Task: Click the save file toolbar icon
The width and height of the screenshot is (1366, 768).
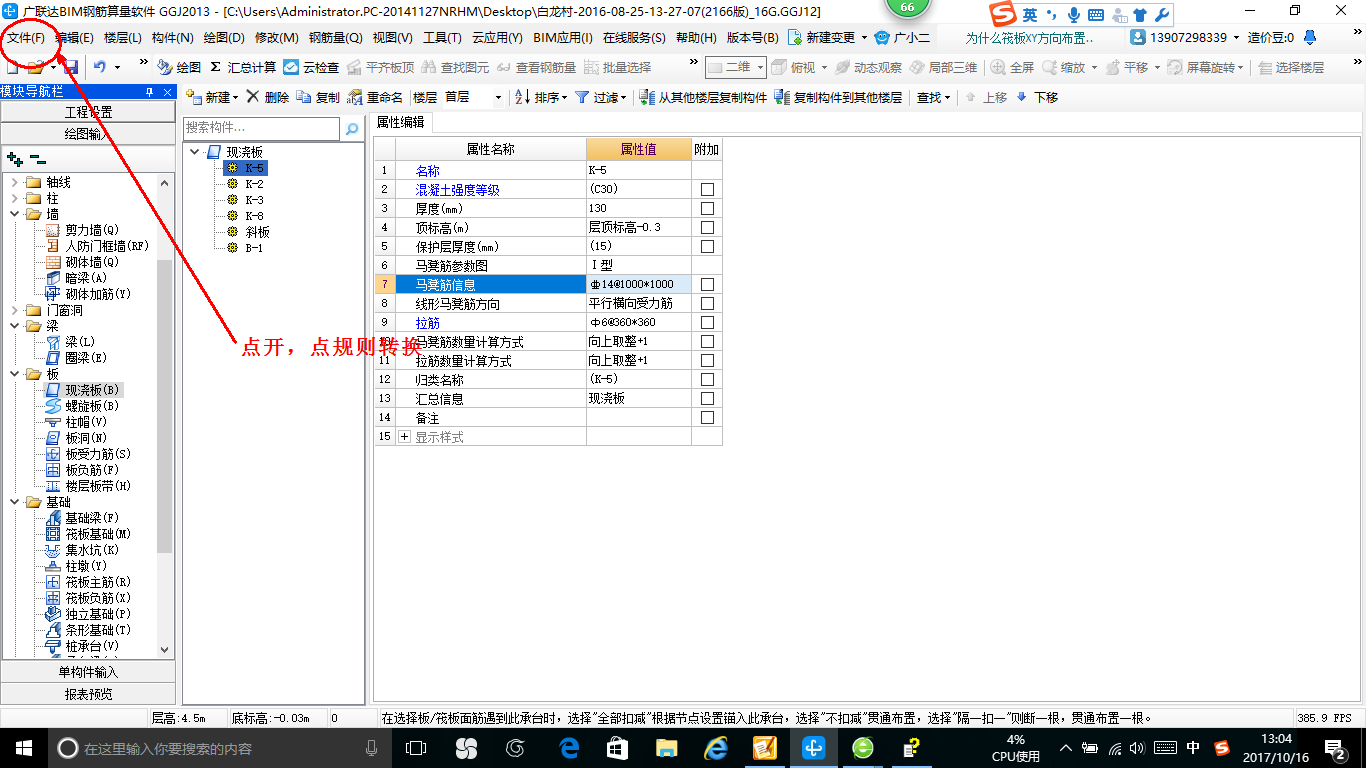Action: click(70, 67)
